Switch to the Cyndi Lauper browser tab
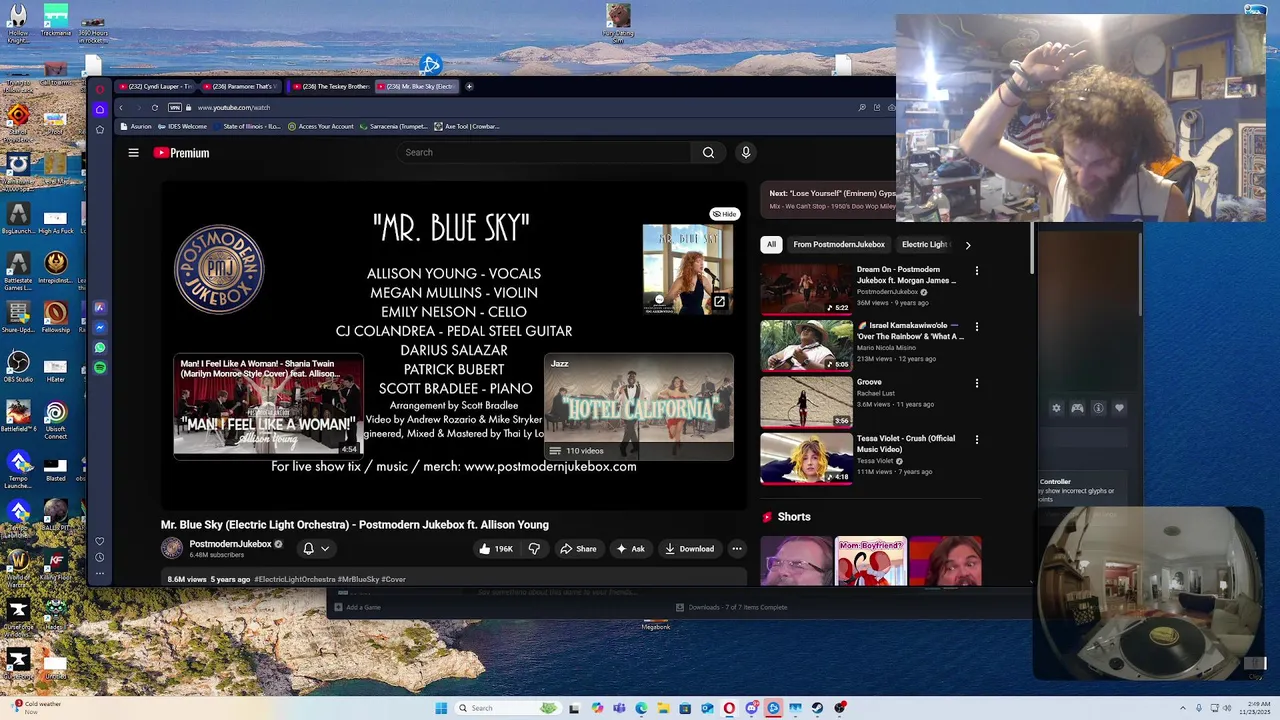The image size is (1280, 720). click(155, 86)
